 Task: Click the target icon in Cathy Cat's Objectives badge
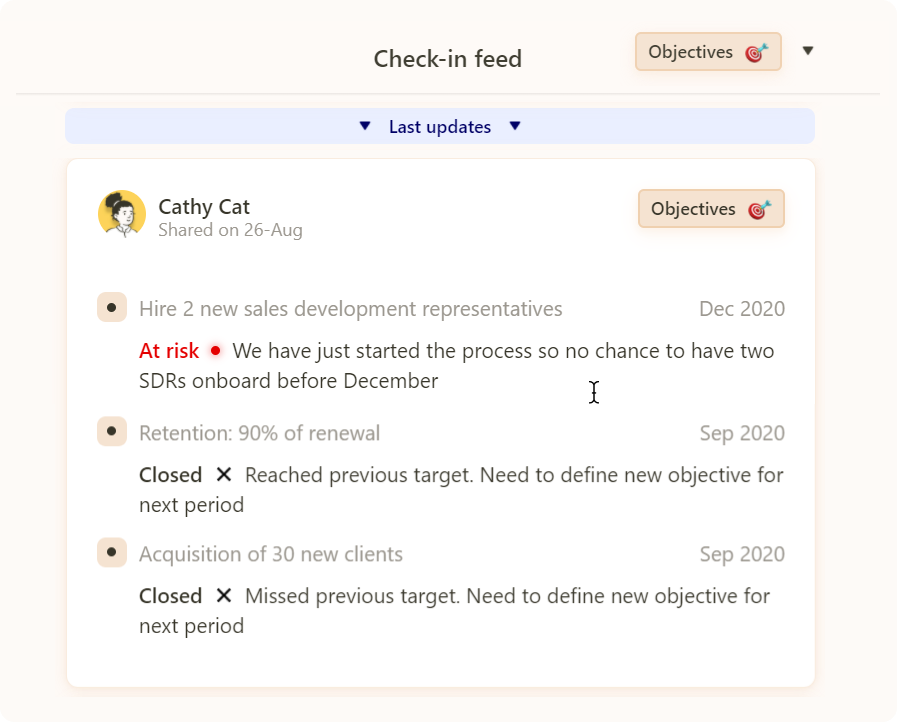pos(760,209)
